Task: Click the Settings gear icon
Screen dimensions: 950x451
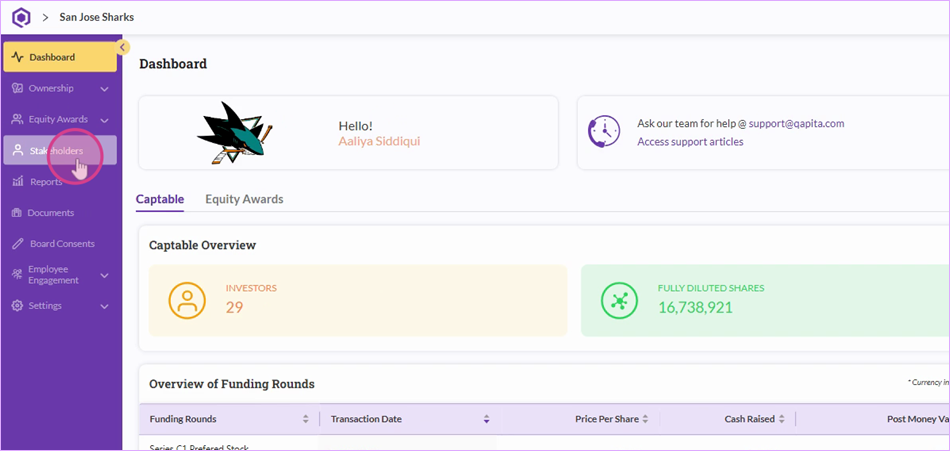Action: [x=18, y=306]
